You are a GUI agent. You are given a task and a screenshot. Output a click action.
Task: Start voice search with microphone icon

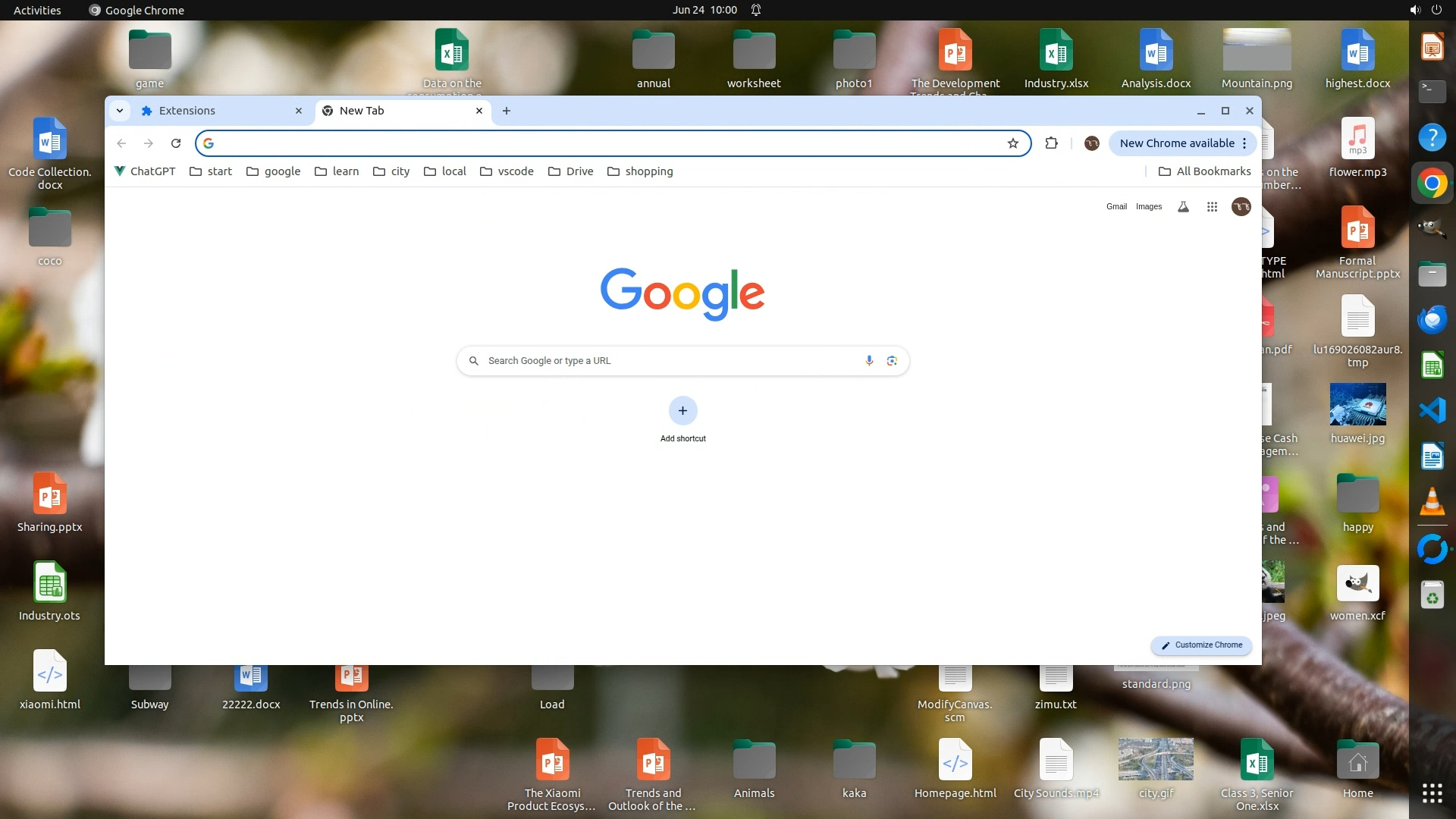click(x=869, y=361)
